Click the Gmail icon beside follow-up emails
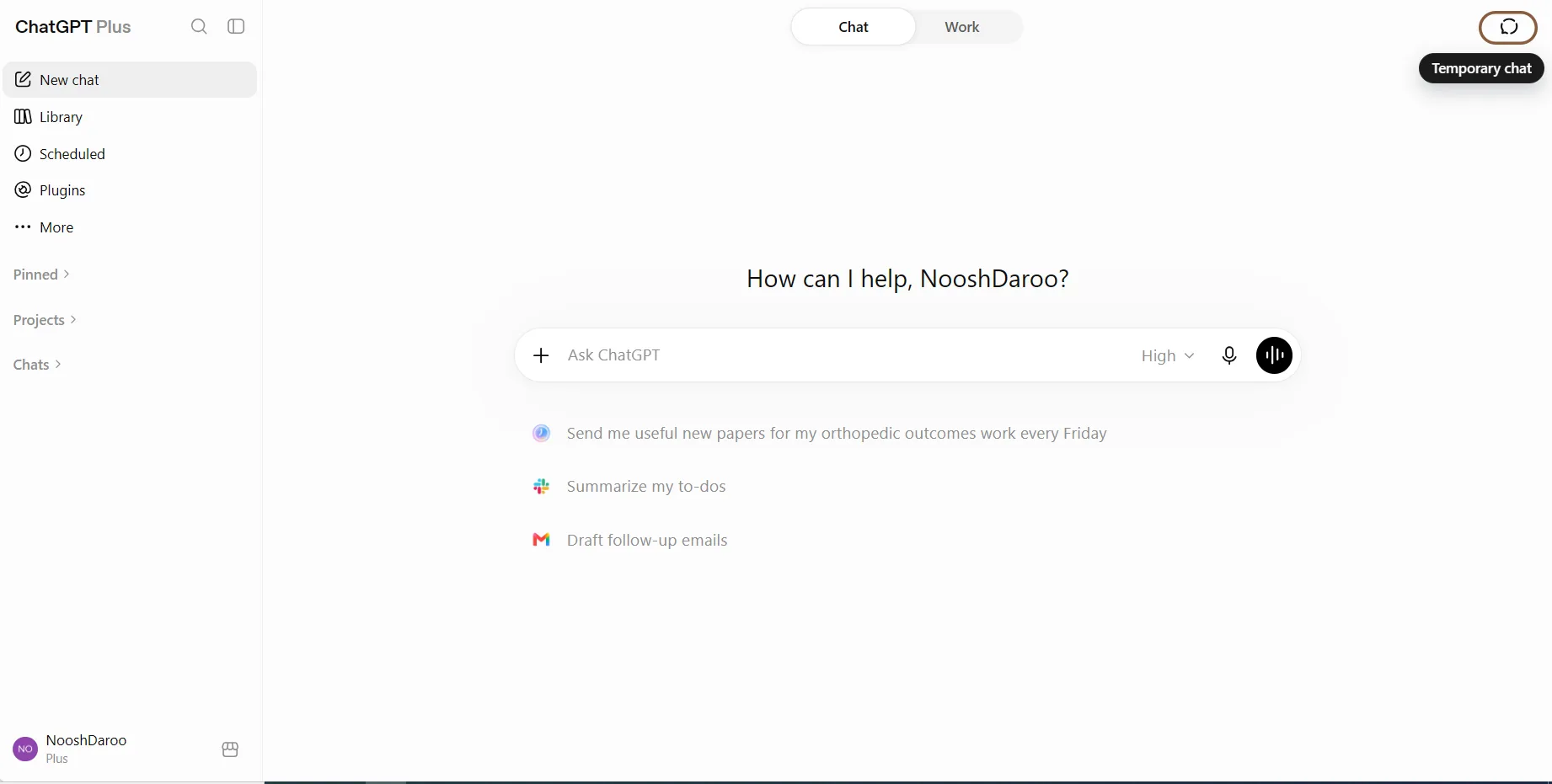1552x784 pixels. point(541,540)
